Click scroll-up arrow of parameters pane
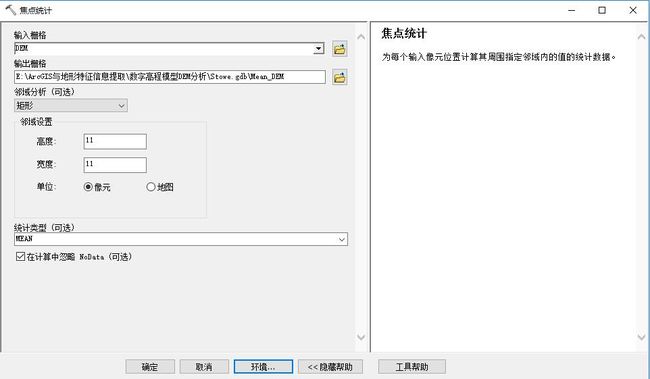The height and width of the screenshot is (379, 650). point(361,37)
